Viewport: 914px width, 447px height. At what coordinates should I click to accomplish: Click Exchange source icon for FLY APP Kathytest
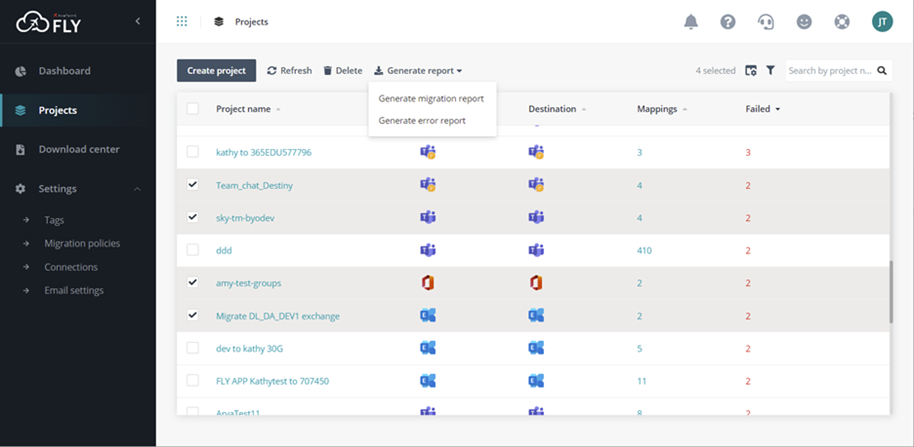428,381
